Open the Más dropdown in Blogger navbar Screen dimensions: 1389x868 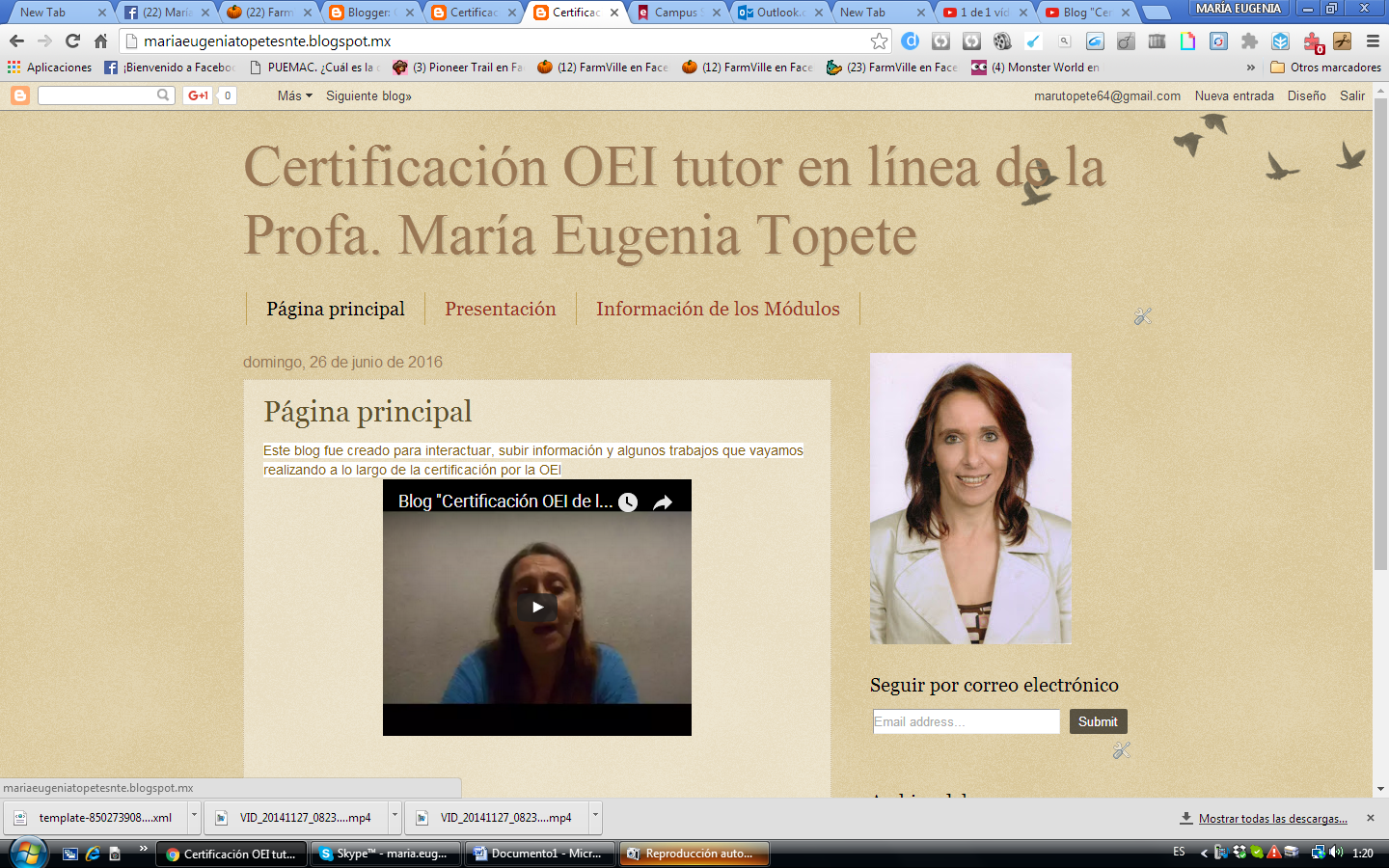[295, 95]
